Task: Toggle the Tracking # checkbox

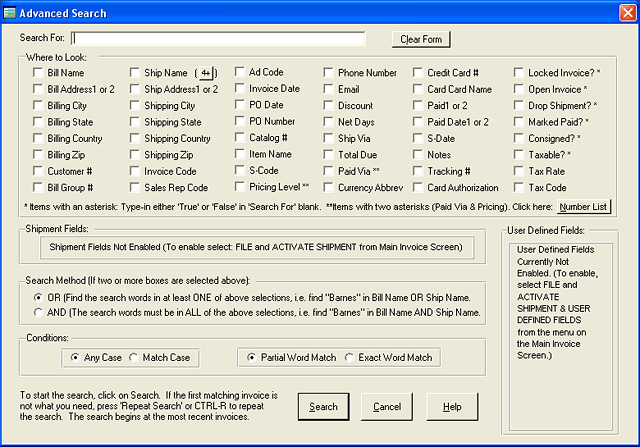Action: pos(418,171)
